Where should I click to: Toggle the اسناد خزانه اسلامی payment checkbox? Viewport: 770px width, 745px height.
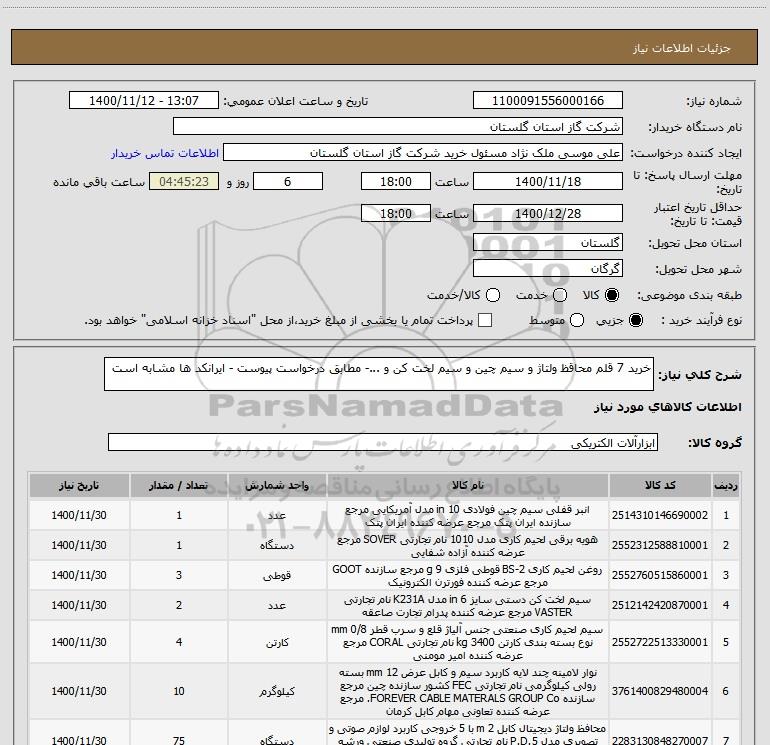[x=485, y=320]
